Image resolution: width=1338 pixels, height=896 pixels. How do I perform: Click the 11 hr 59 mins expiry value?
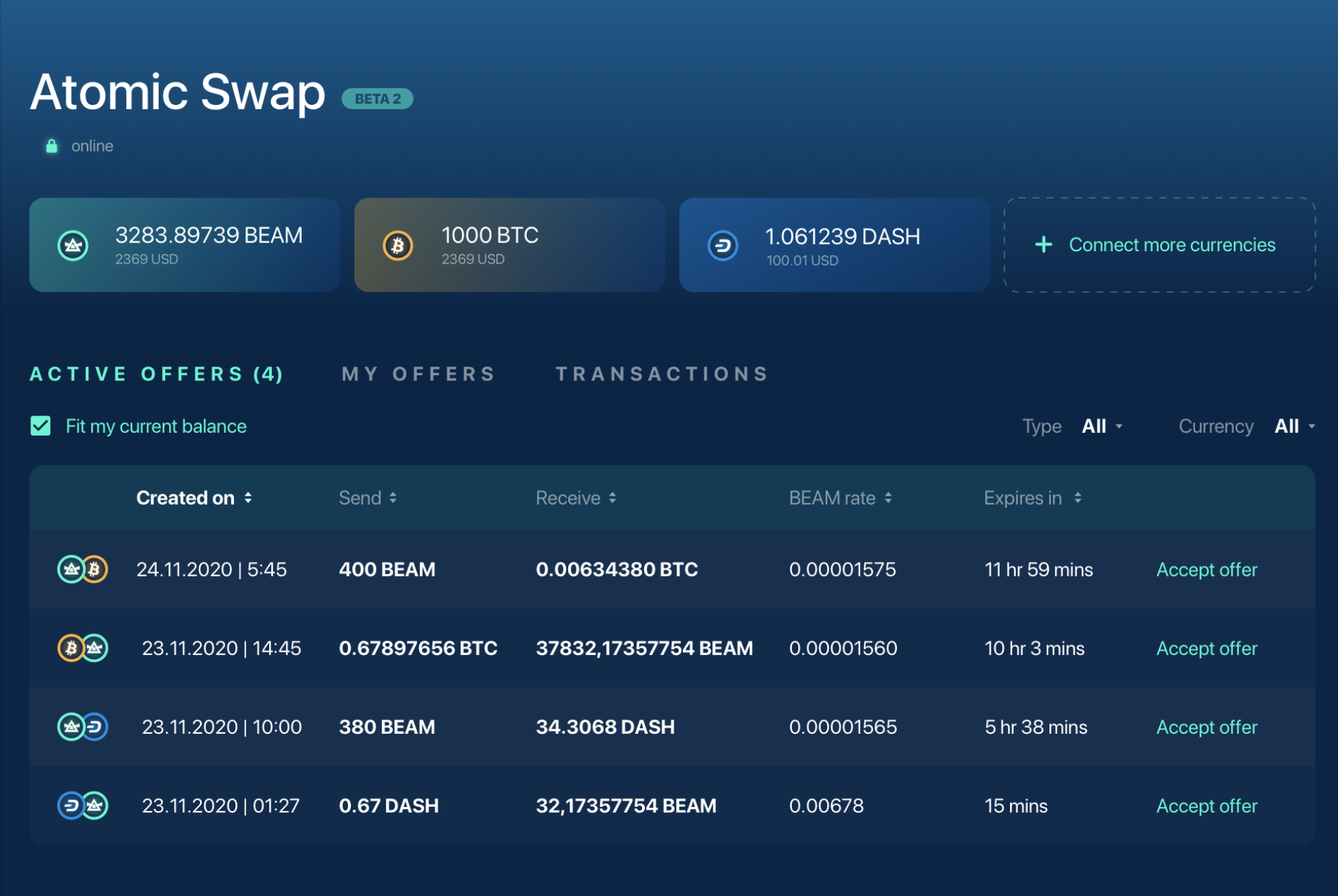coord(1038,569)
